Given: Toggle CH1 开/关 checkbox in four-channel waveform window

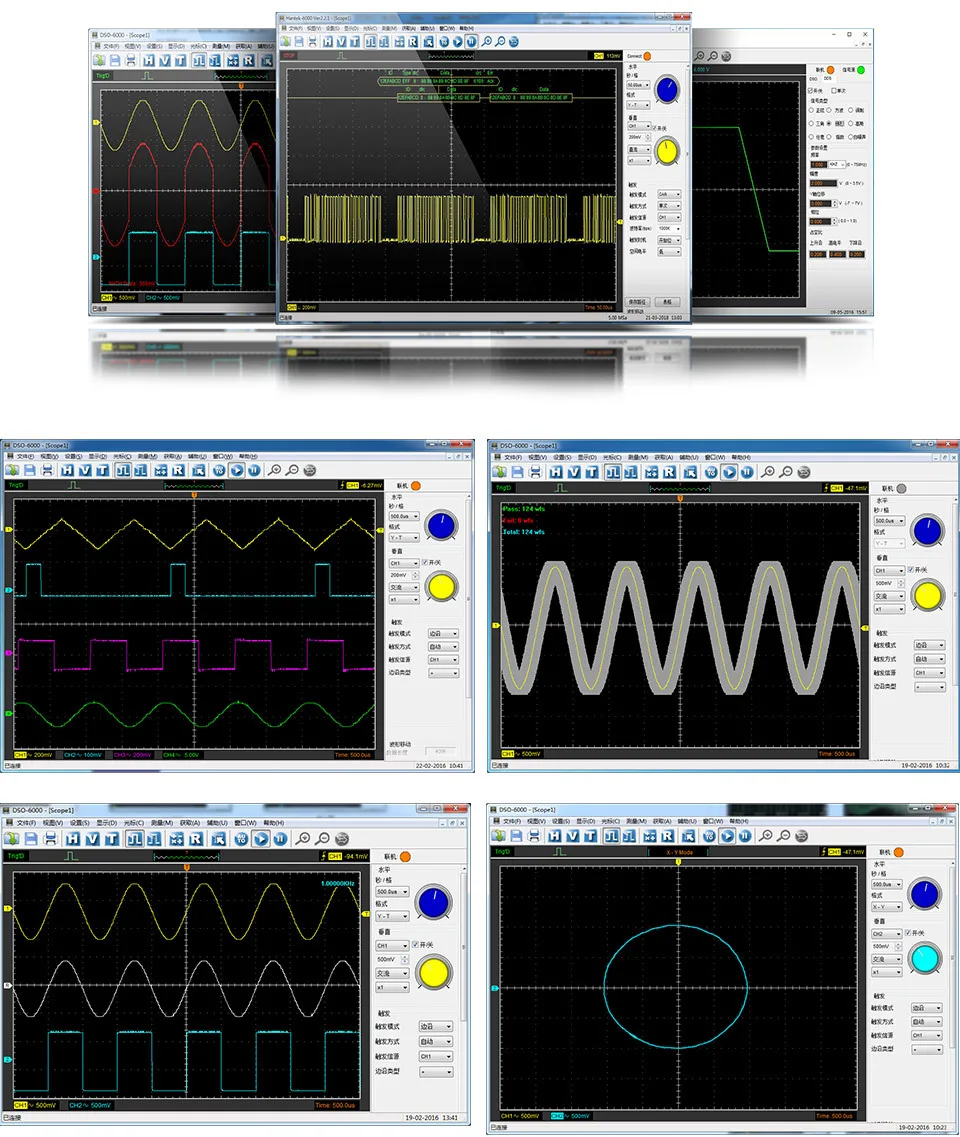Looking at the screenshot, I should click(425, 563).
